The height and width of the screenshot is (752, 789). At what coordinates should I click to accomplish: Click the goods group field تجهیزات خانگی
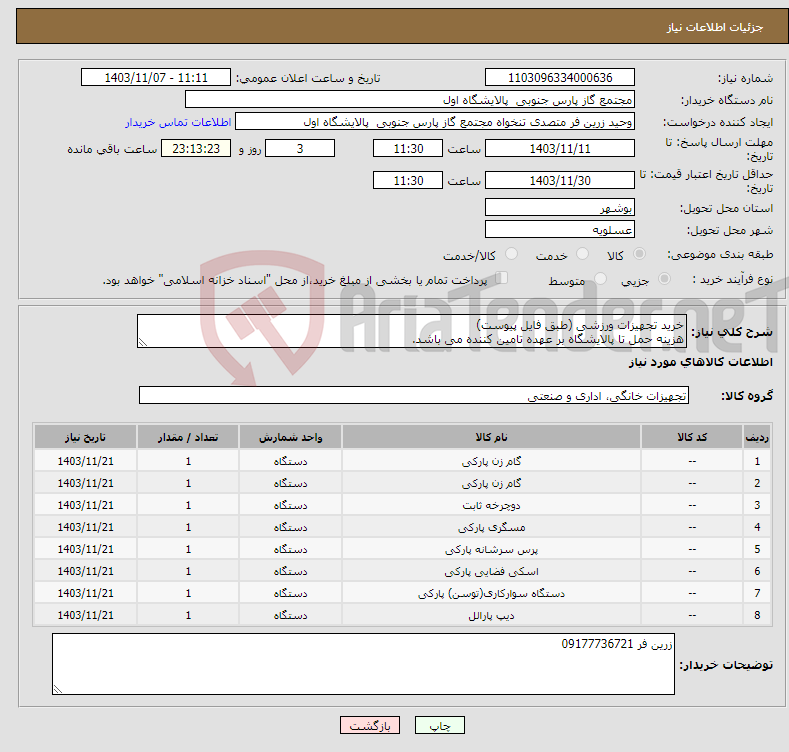pyautogui.click(x=414, y=396)
